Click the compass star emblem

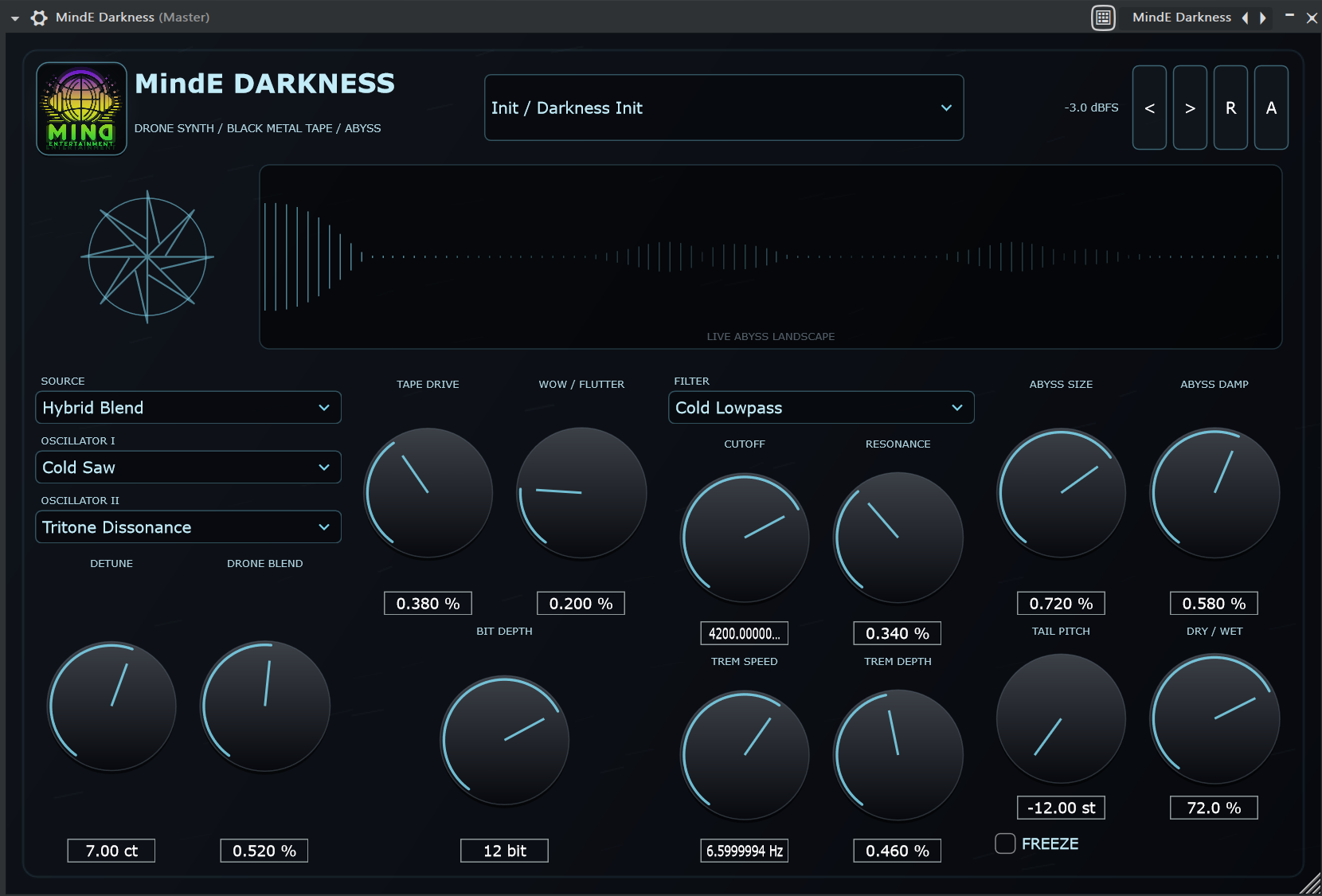(147, 256)
